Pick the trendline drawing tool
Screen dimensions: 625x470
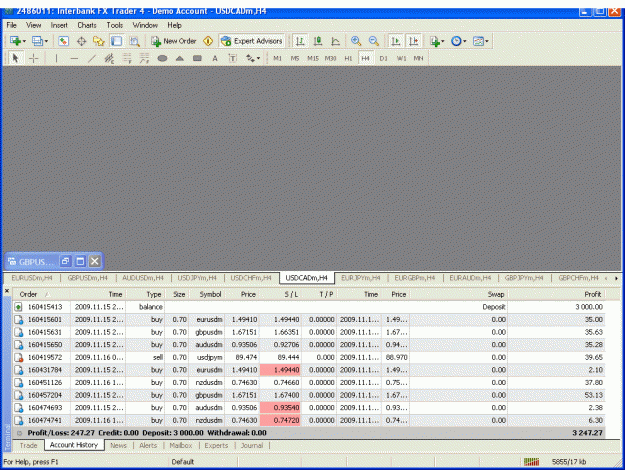[92, 58]
